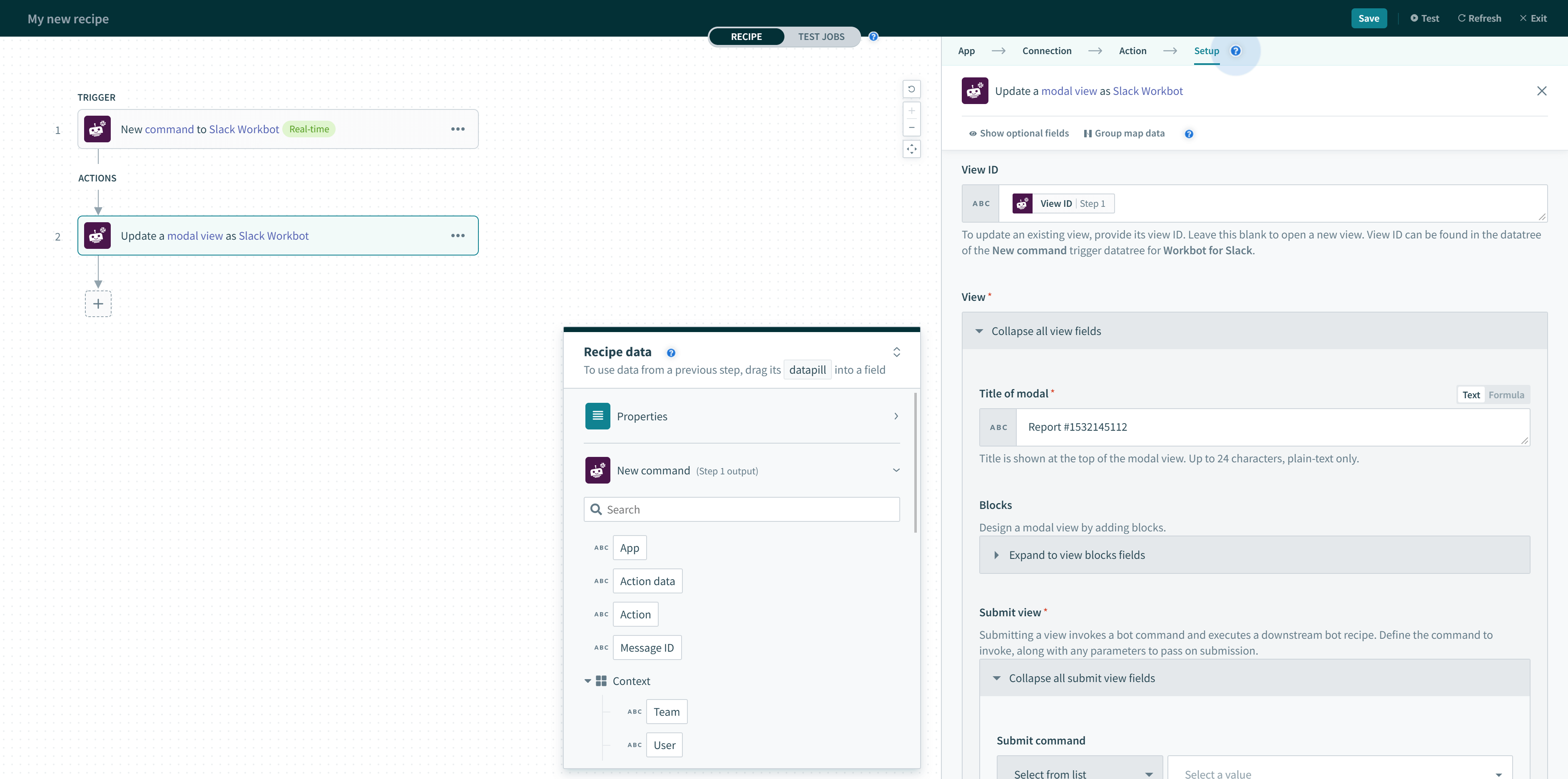Refresh the recipe
The width and height of the screenshot is (1568, 779).
click(x=1479, y=18)
